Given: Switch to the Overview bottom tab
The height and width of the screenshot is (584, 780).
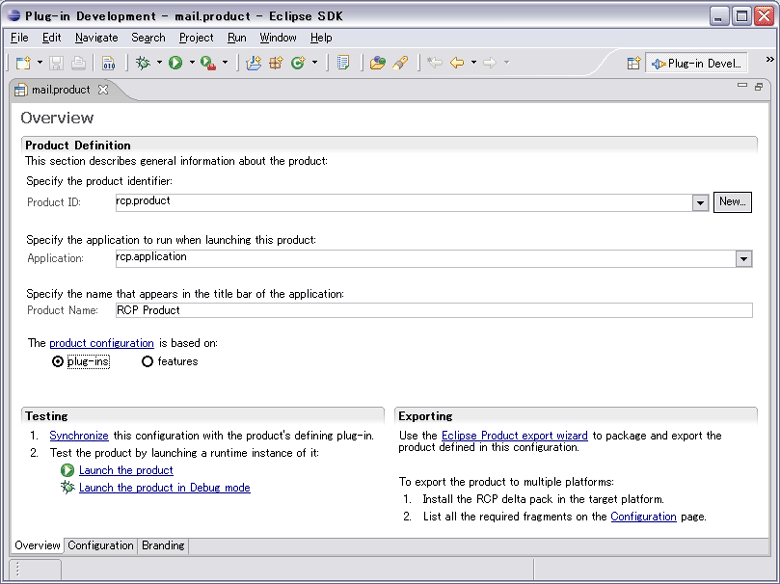Looking at the screenshot, I should tap(37, 546).
